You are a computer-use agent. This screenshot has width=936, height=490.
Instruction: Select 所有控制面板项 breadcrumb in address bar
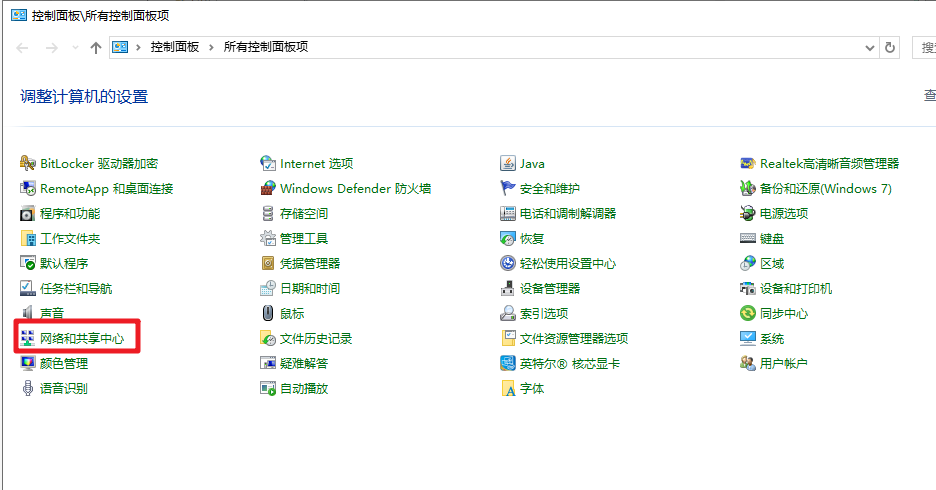266,47
